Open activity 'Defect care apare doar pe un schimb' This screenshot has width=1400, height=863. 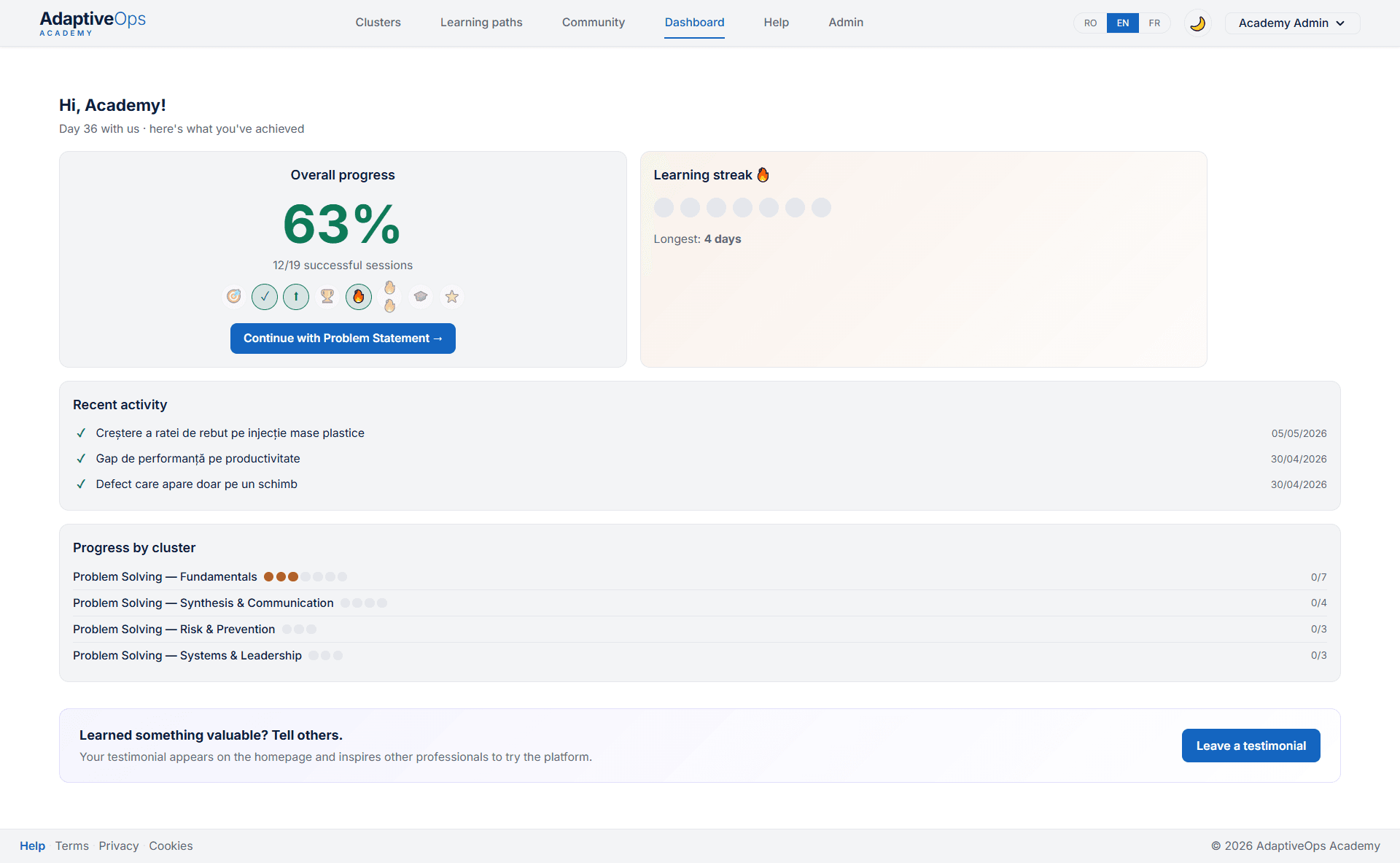pos(197,484)
